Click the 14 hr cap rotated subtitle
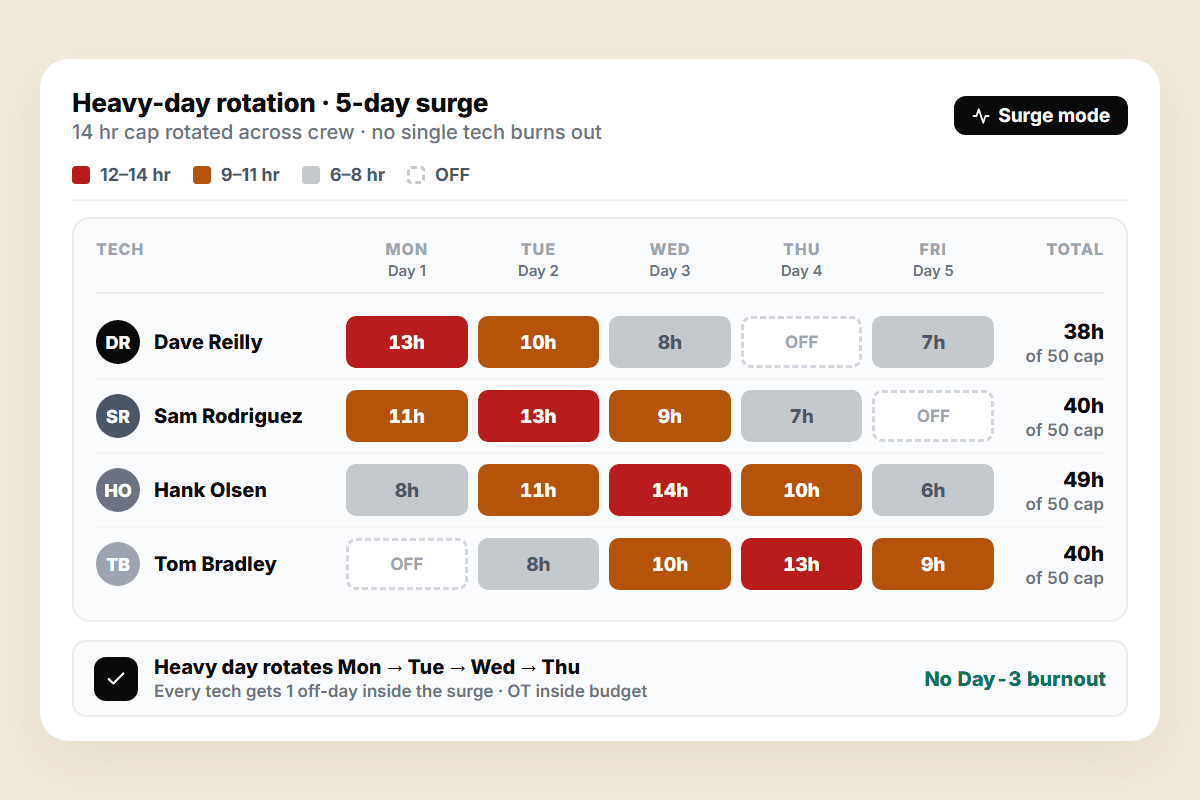The height and width of the screenshot is (800, 1200). tap(337, 132)
